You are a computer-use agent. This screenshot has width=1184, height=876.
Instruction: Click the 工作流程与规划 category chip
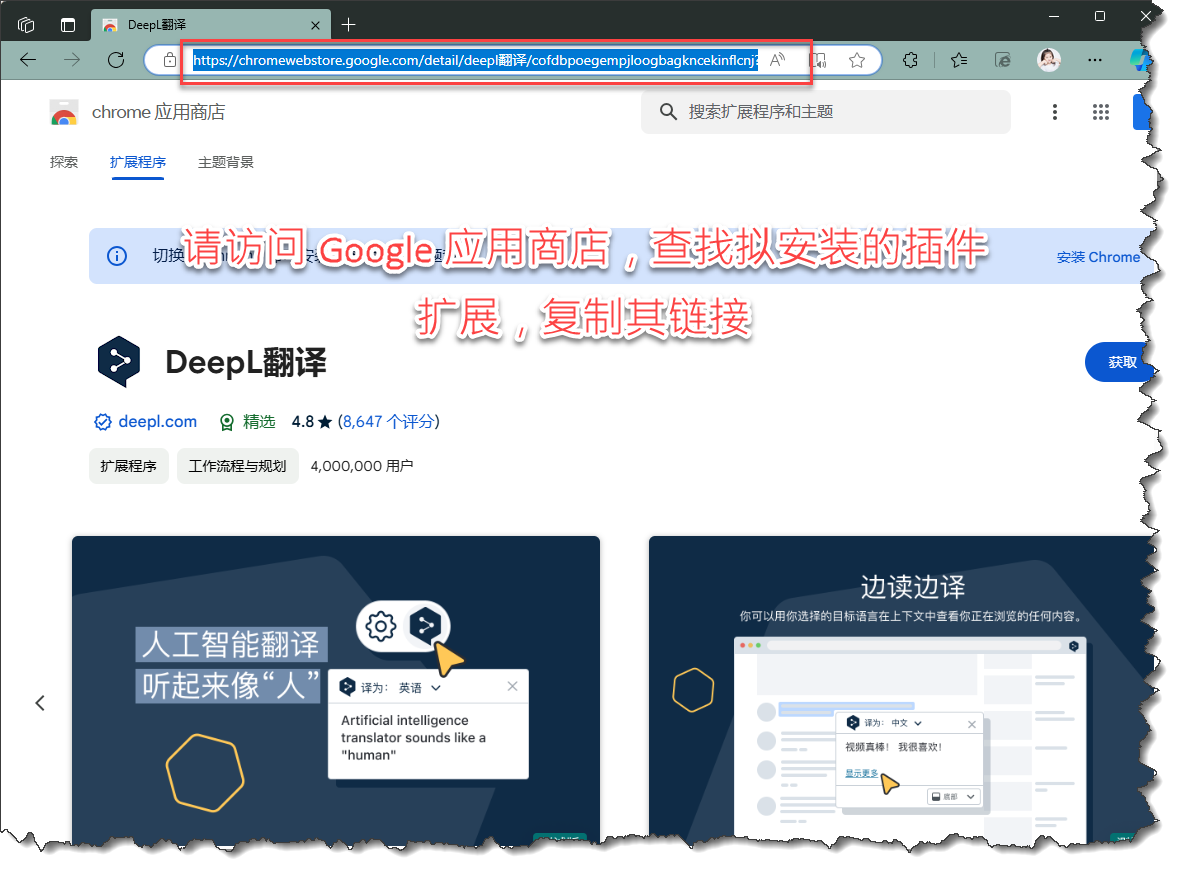tap(238, 466)
